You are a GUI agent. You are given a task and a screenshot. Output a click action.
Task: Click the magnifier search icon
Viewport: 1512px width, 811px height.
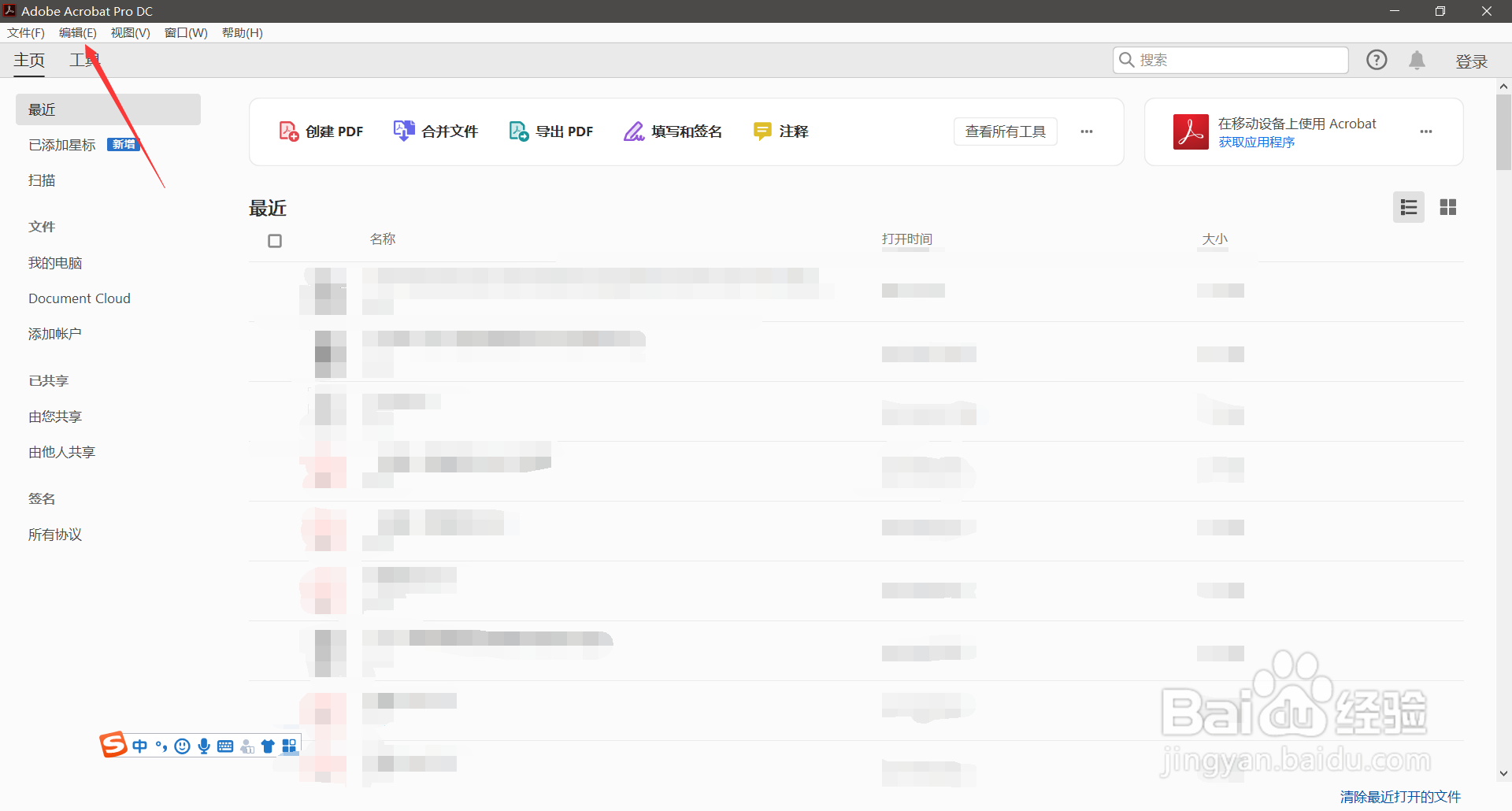(x=1127, y=60)
